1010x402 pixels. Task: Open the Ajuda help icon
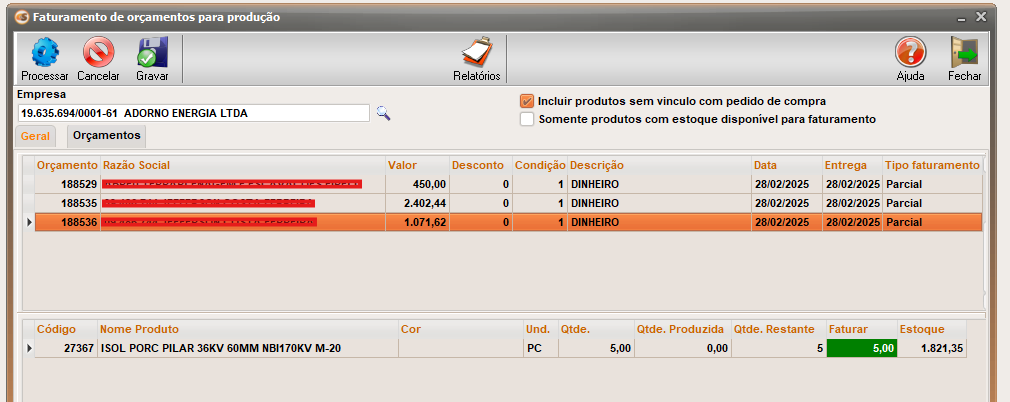(910, 52)
